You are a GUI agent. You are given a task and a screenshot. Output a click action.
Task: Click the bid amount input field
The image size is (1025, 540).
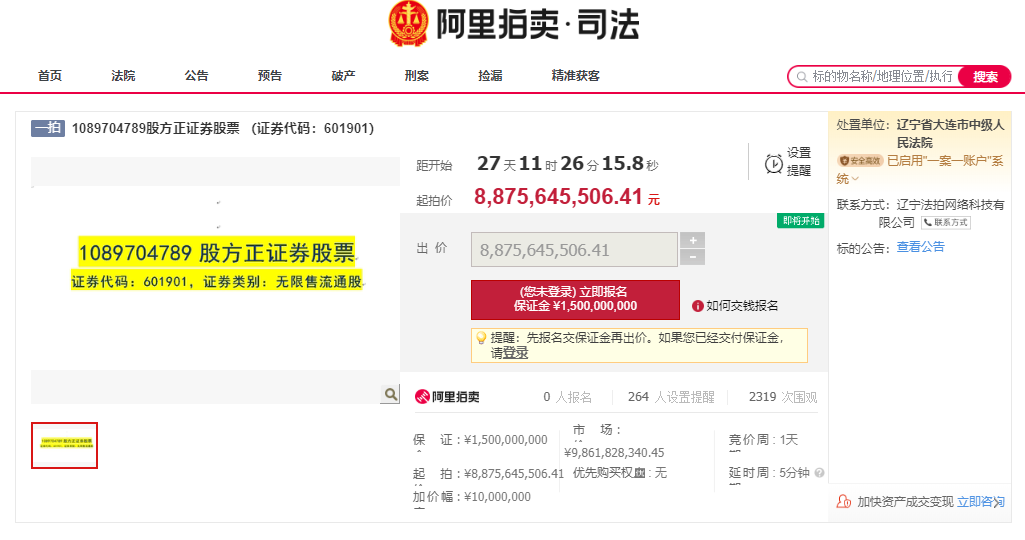click(574, 250)
